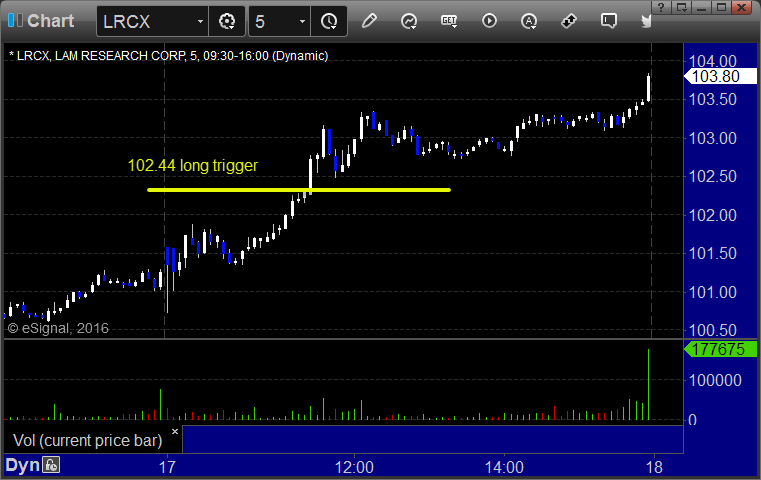
Task: Click the 101.00 price axis label
Action: [x=713, y=292]
